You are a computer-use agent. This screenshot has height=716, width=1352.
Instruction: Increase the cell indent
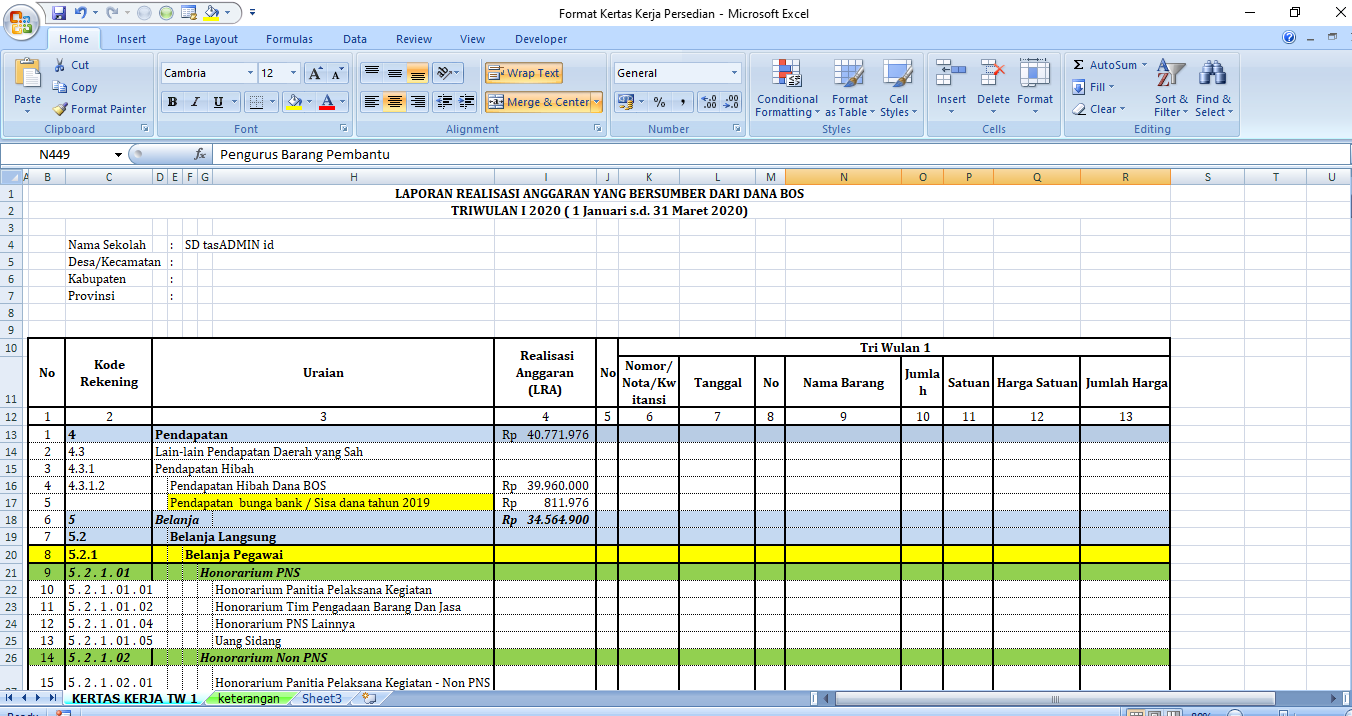467,102
